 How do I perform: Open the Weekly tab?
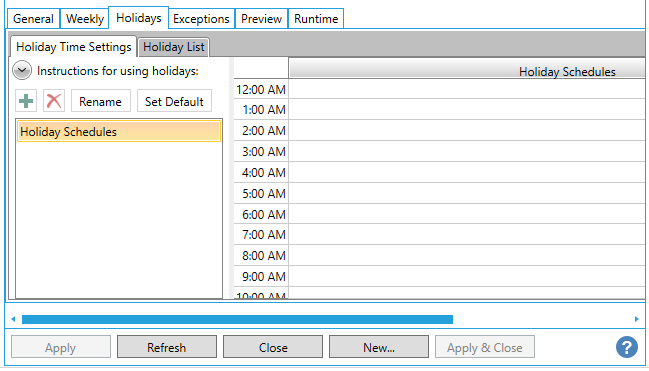[x=84, y=19]
